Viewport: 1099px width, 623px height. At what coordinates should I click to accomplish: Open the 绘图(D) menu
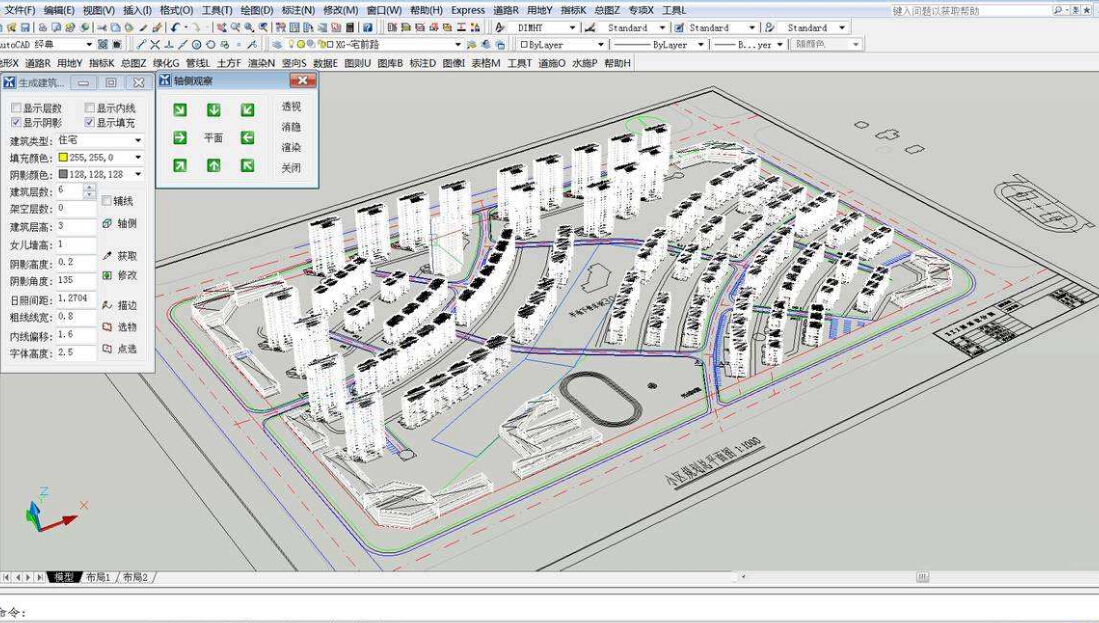(x=256, y=10)
